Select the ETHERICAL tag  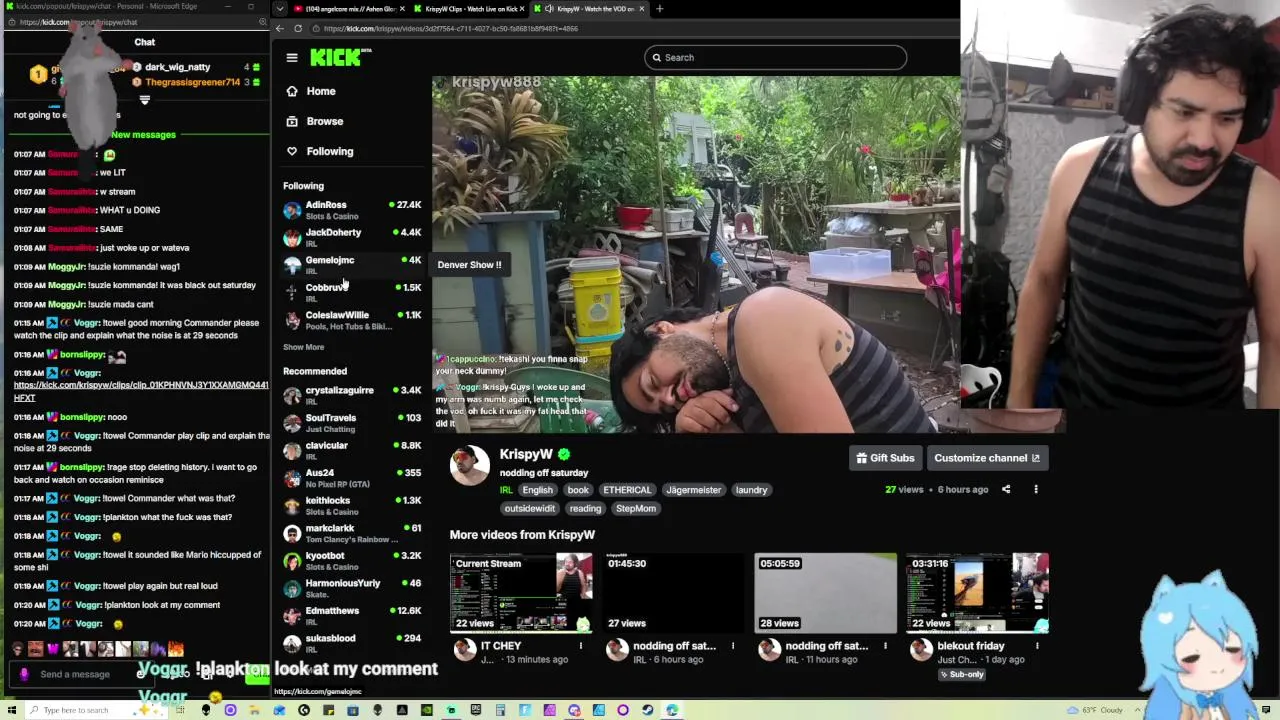coord(627,490)
